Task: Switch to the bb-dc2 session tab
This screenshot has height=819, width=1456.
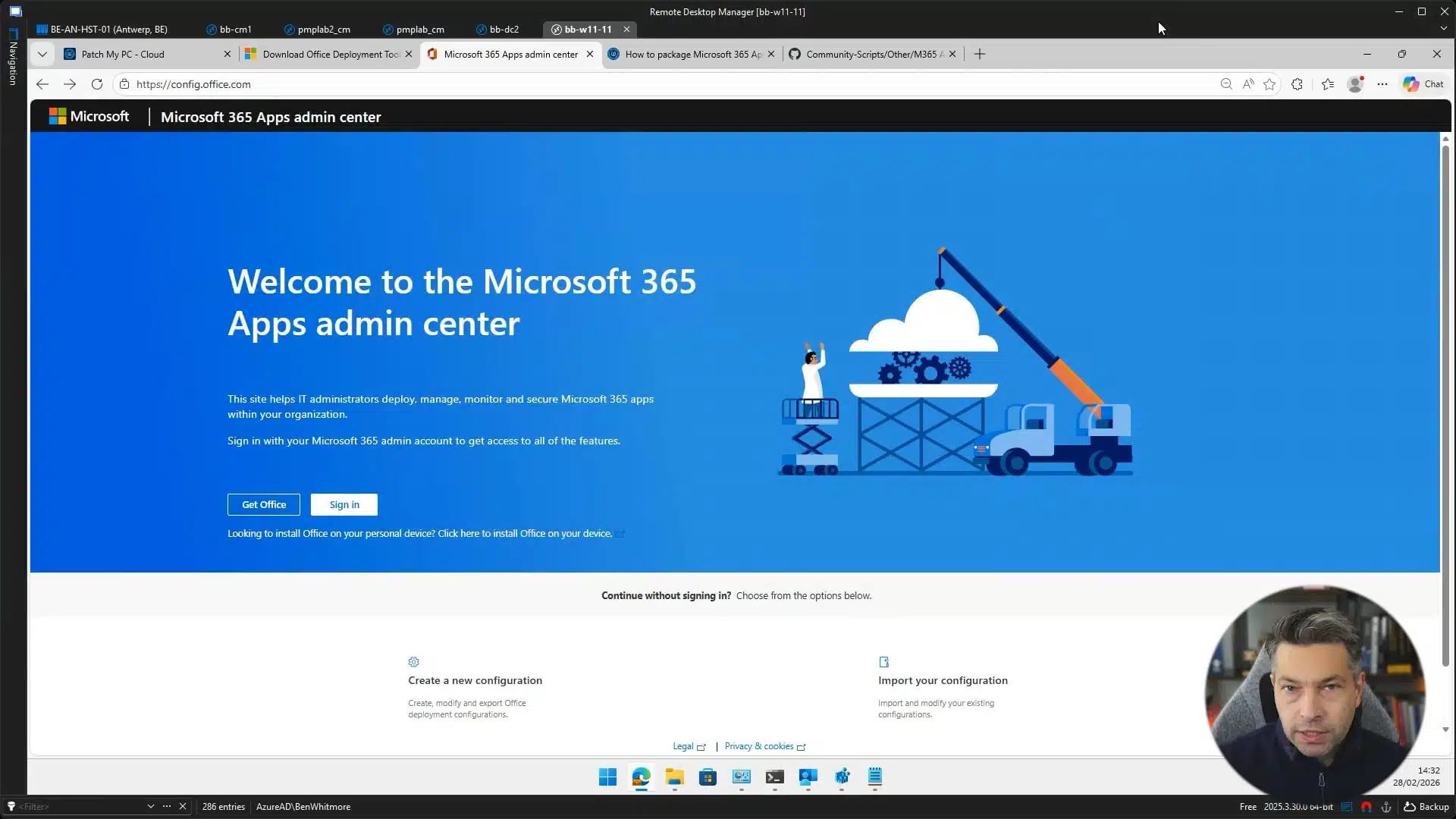Action: pyautogui.click(x=504, y=30)
